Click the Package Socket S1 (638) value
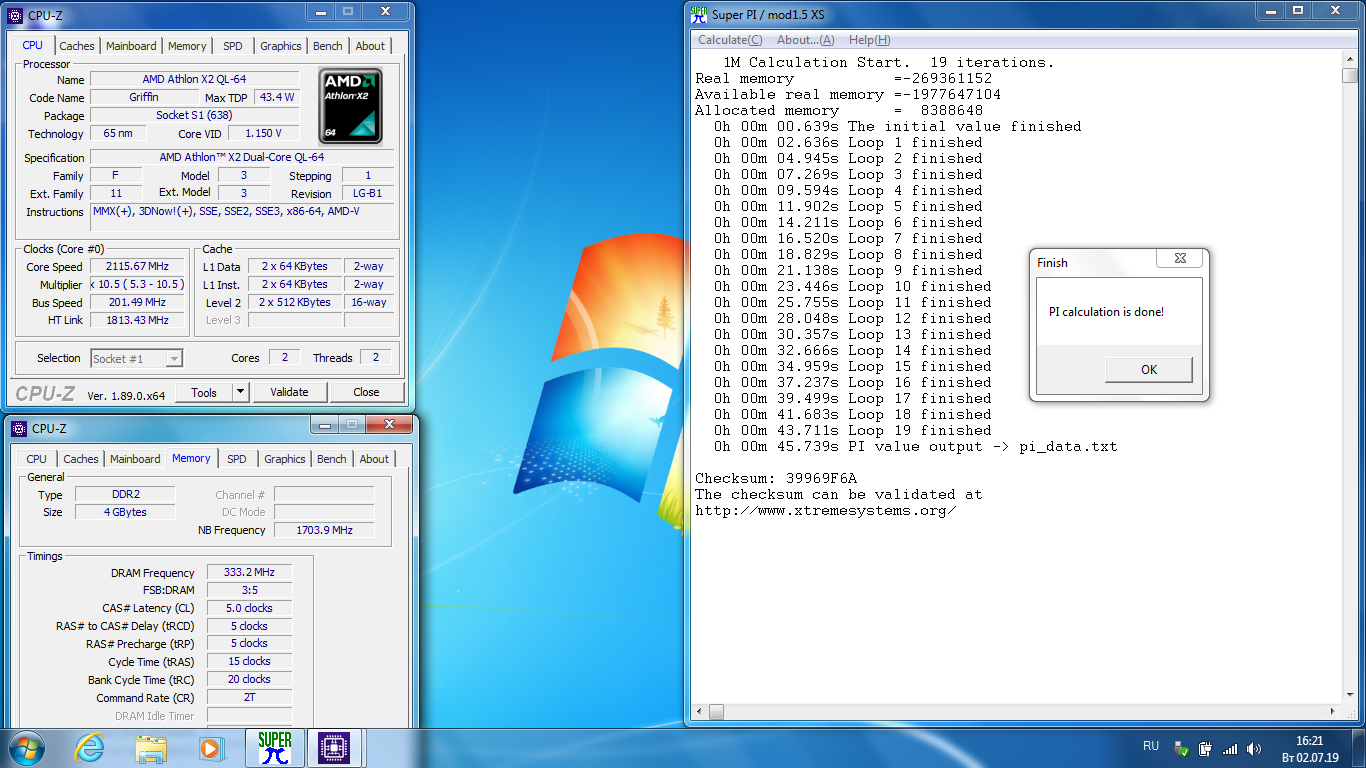This screenshot has width=1366, height=768. click(x=194, y=115)
